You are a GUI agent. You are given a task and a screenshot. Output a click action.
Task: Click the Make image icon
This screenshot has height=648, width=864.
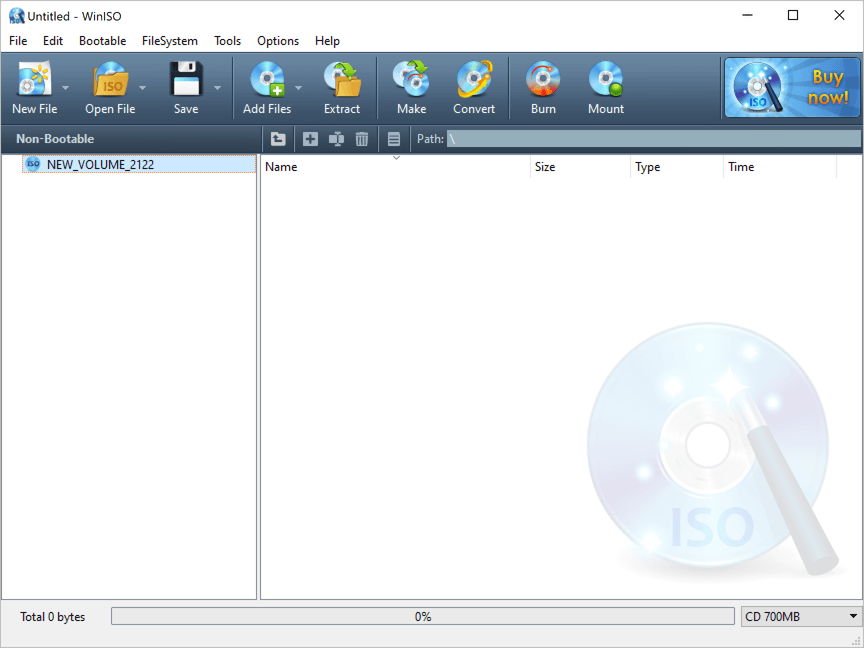pos(411,82)
